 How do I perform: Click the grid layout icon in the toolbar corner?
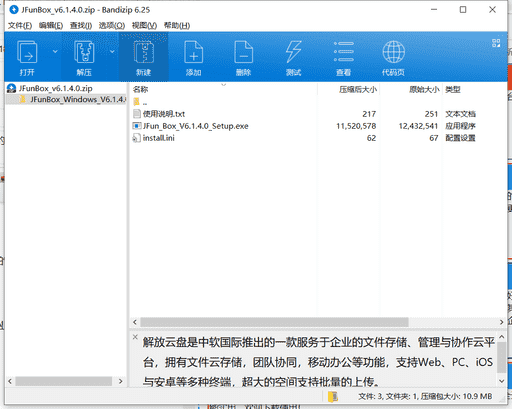(x=496, y=43)
